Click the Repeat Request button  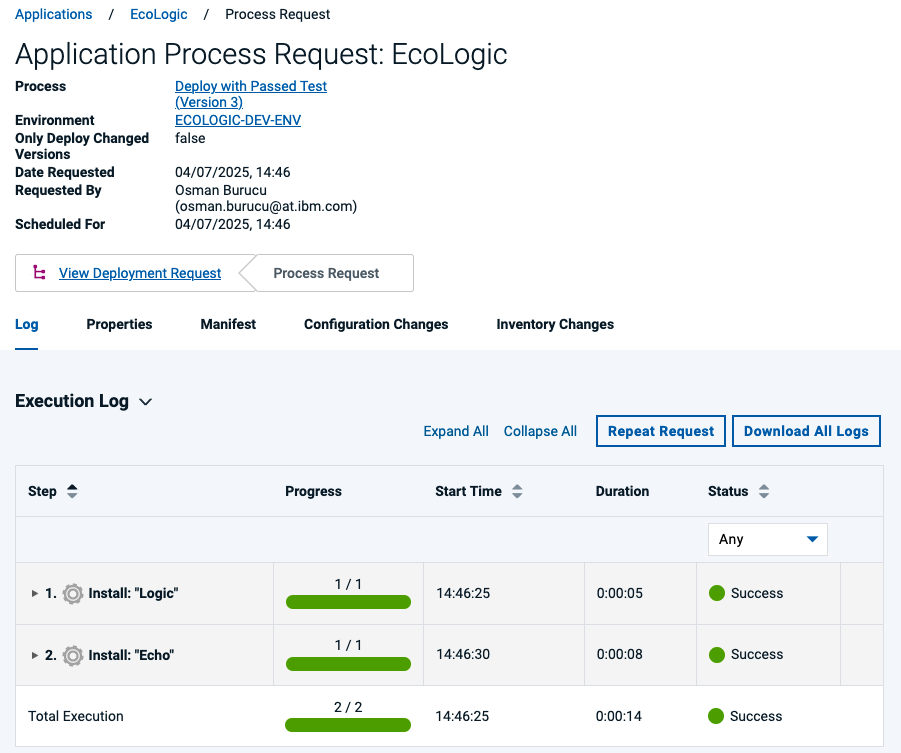tap(661, 431)
